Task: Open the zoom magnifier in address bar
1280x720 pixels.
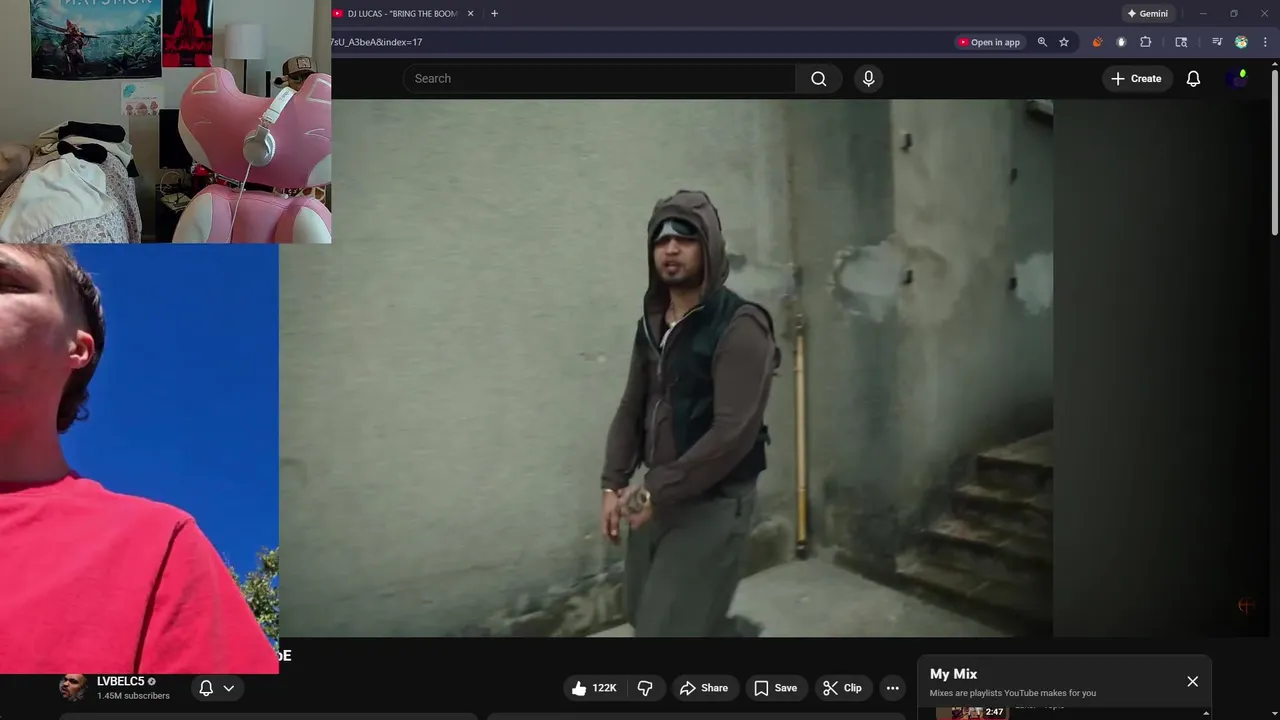Action: click(x=1042, y=42)
